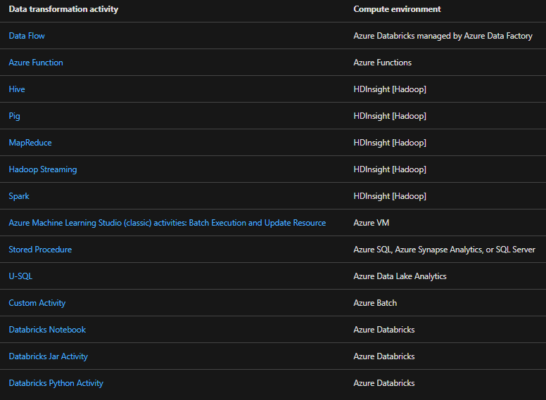Follow the U-SQL link
This screenshot has height=400, width=546.
tap(21, 276)
